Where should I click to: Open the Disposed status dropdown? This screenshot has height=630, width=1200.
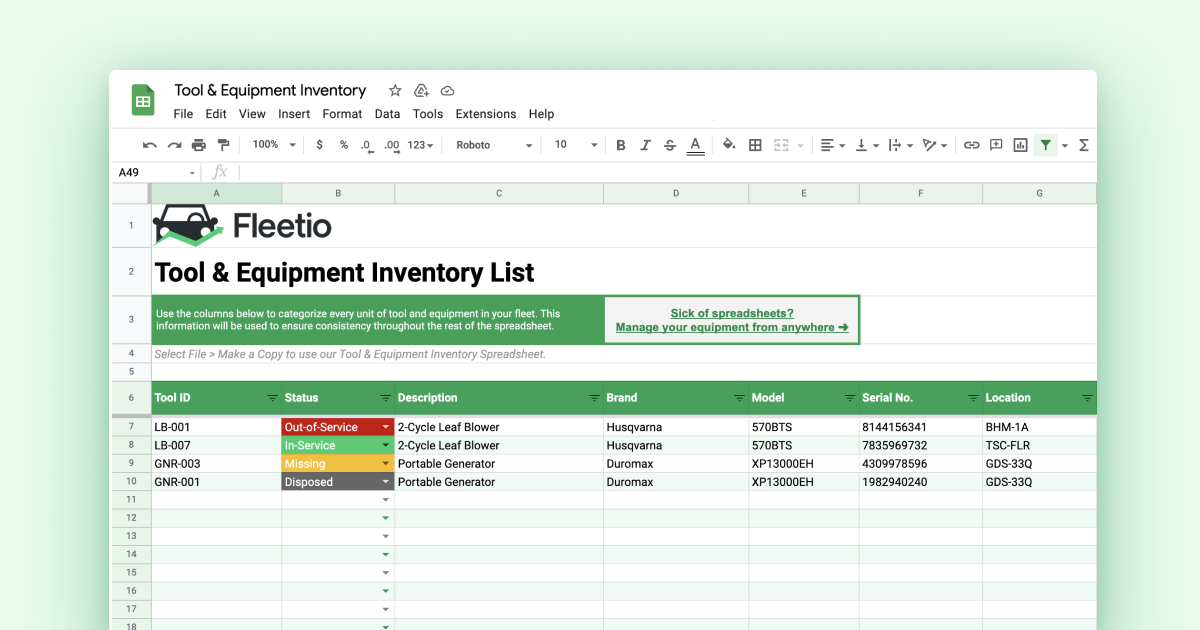(x=386, y=482)
